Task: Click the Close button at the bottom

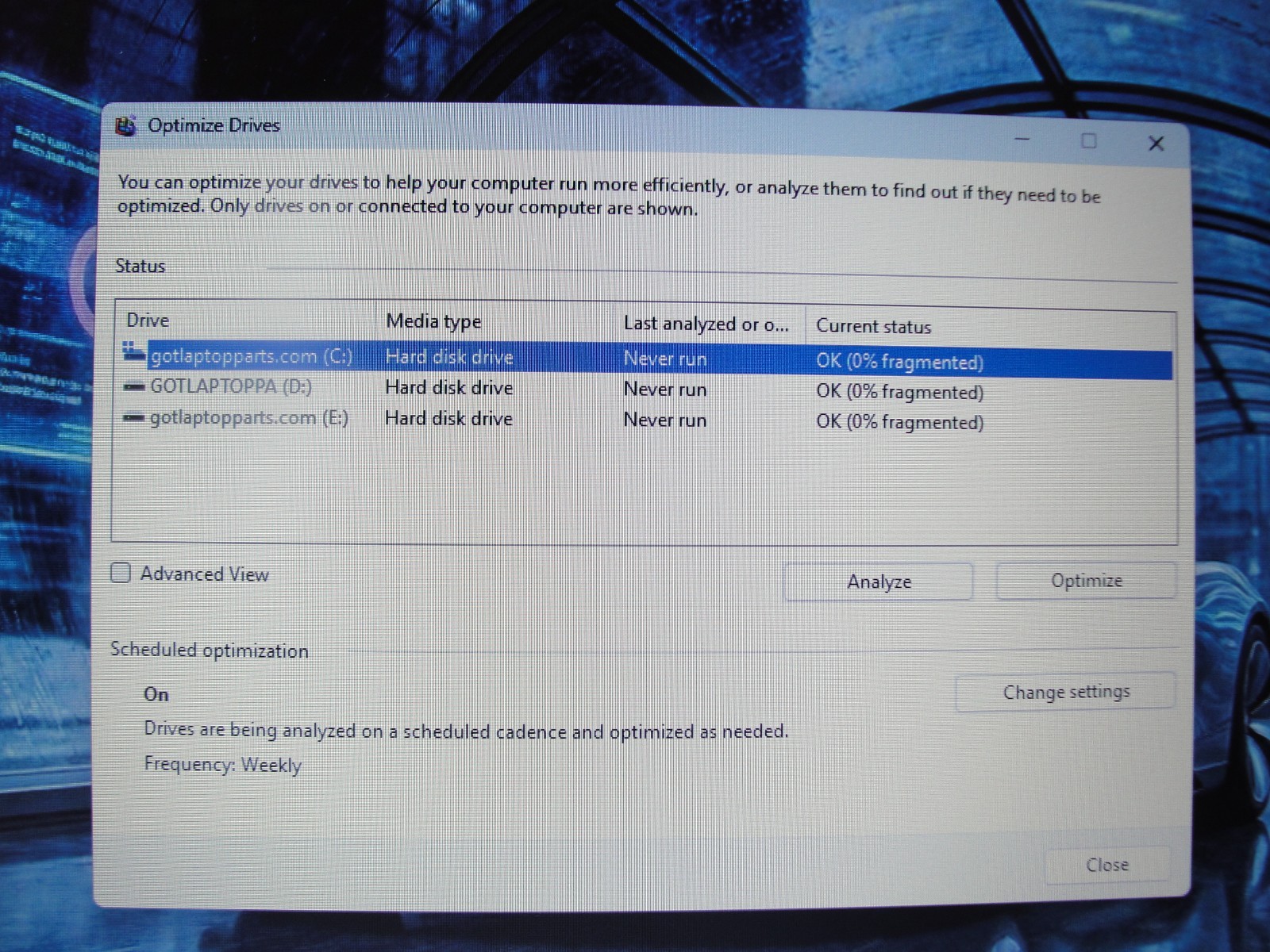Action: 1107,865
